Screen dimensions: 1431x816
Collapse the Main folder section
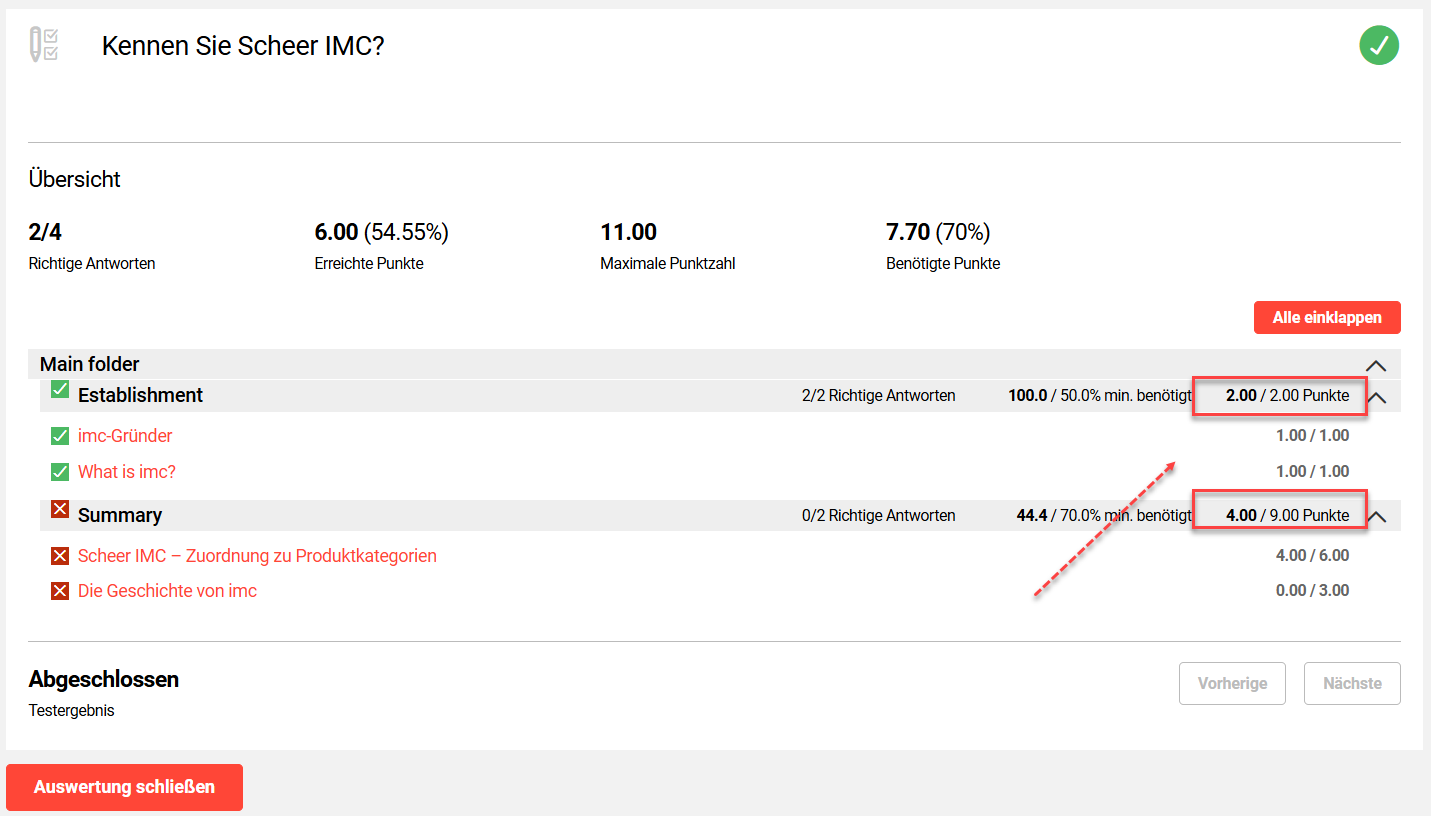1377,366
